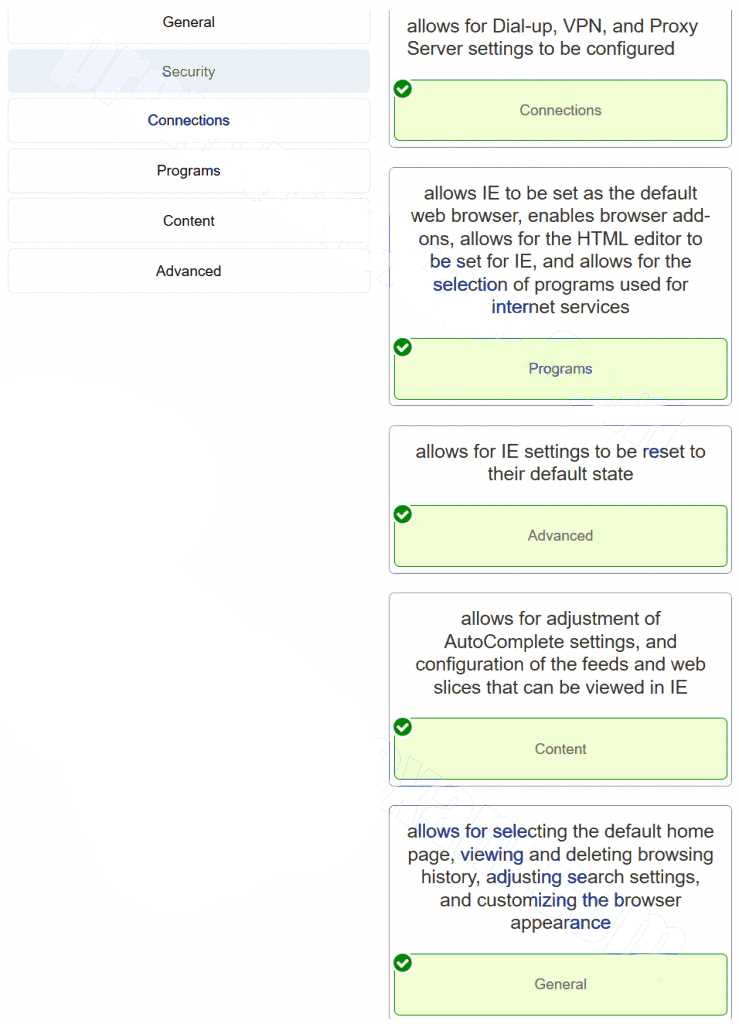This screenshot has width=739, height=1024.
Task: Click the green Programs answer box
Action: click(561, 369)
